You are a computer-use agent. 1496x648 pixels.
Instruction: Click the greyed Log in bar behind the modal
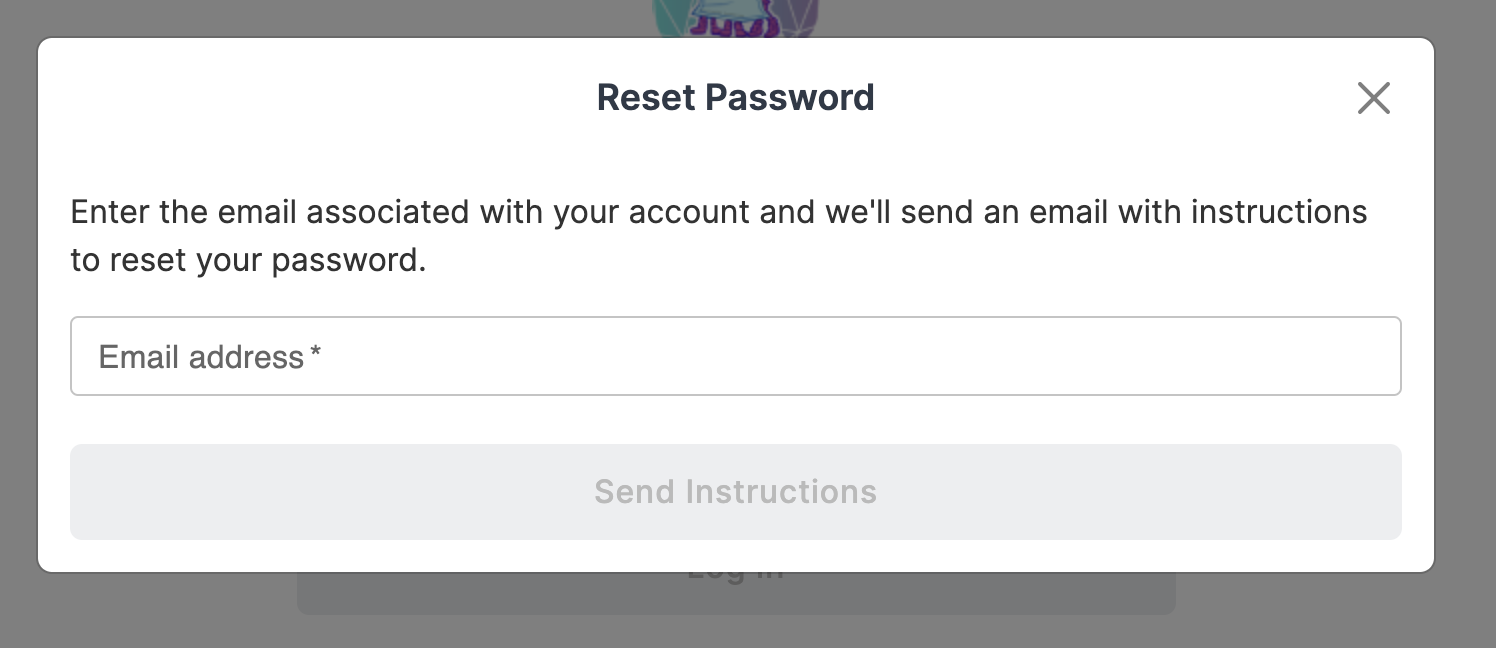[736, 593]
